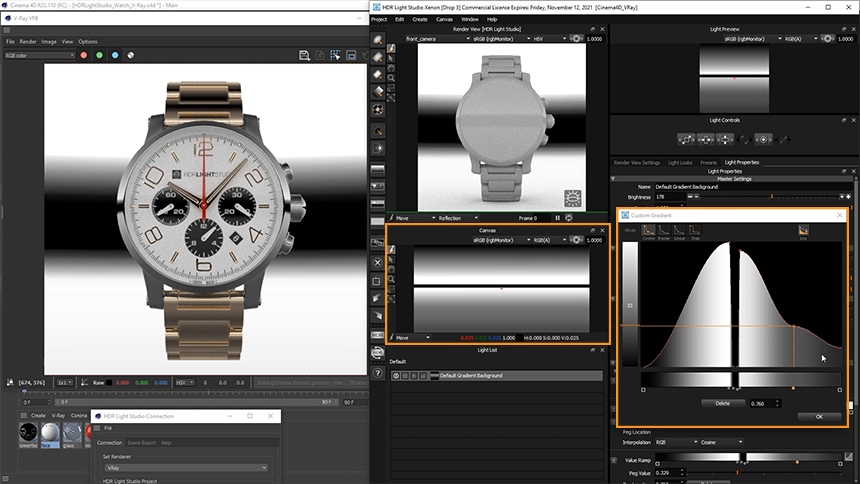
Task: Open Cosine interpolation dropdown
Action: 721,442
